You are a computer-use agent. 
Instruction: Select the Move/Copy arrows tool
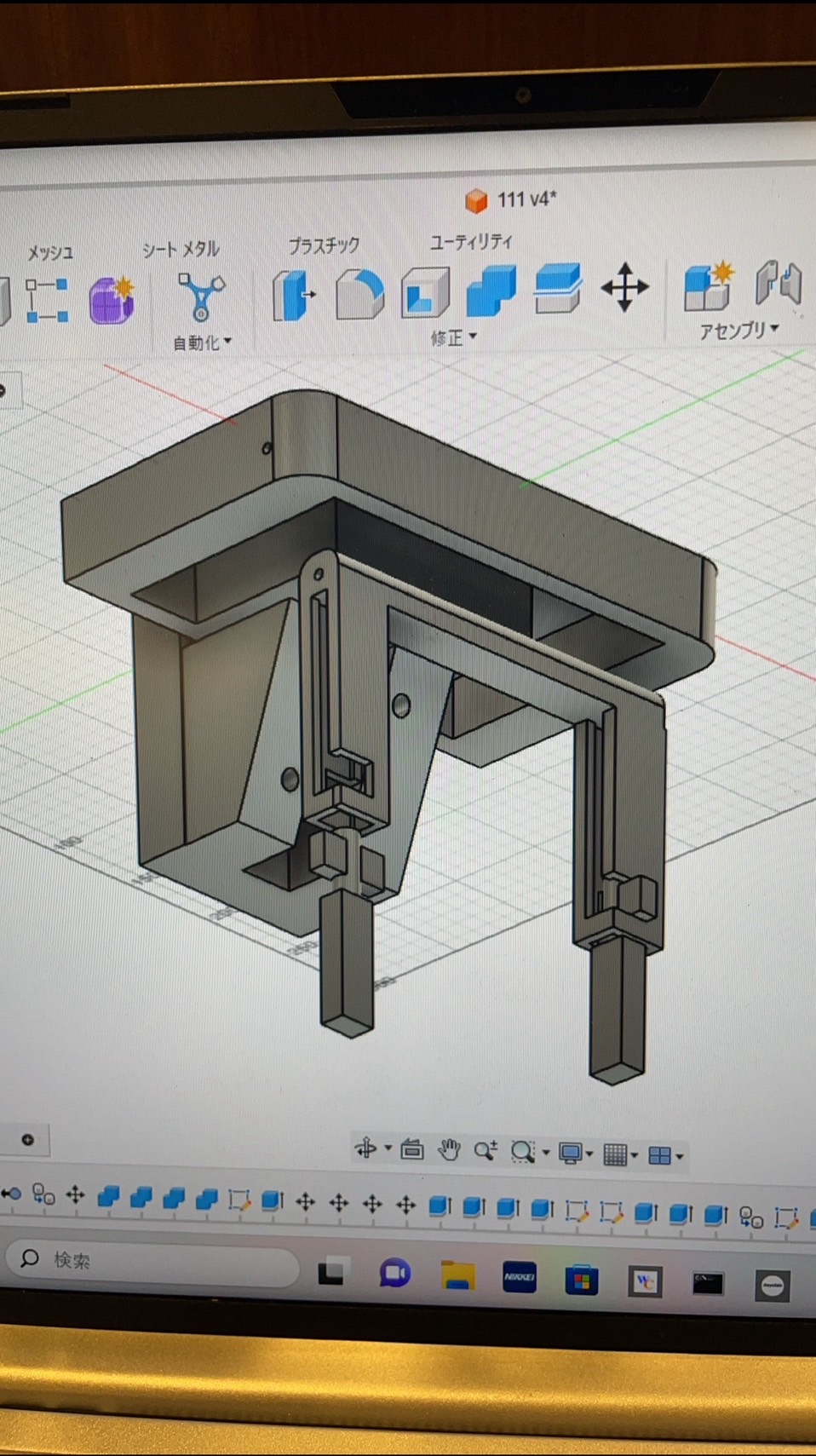625,286
